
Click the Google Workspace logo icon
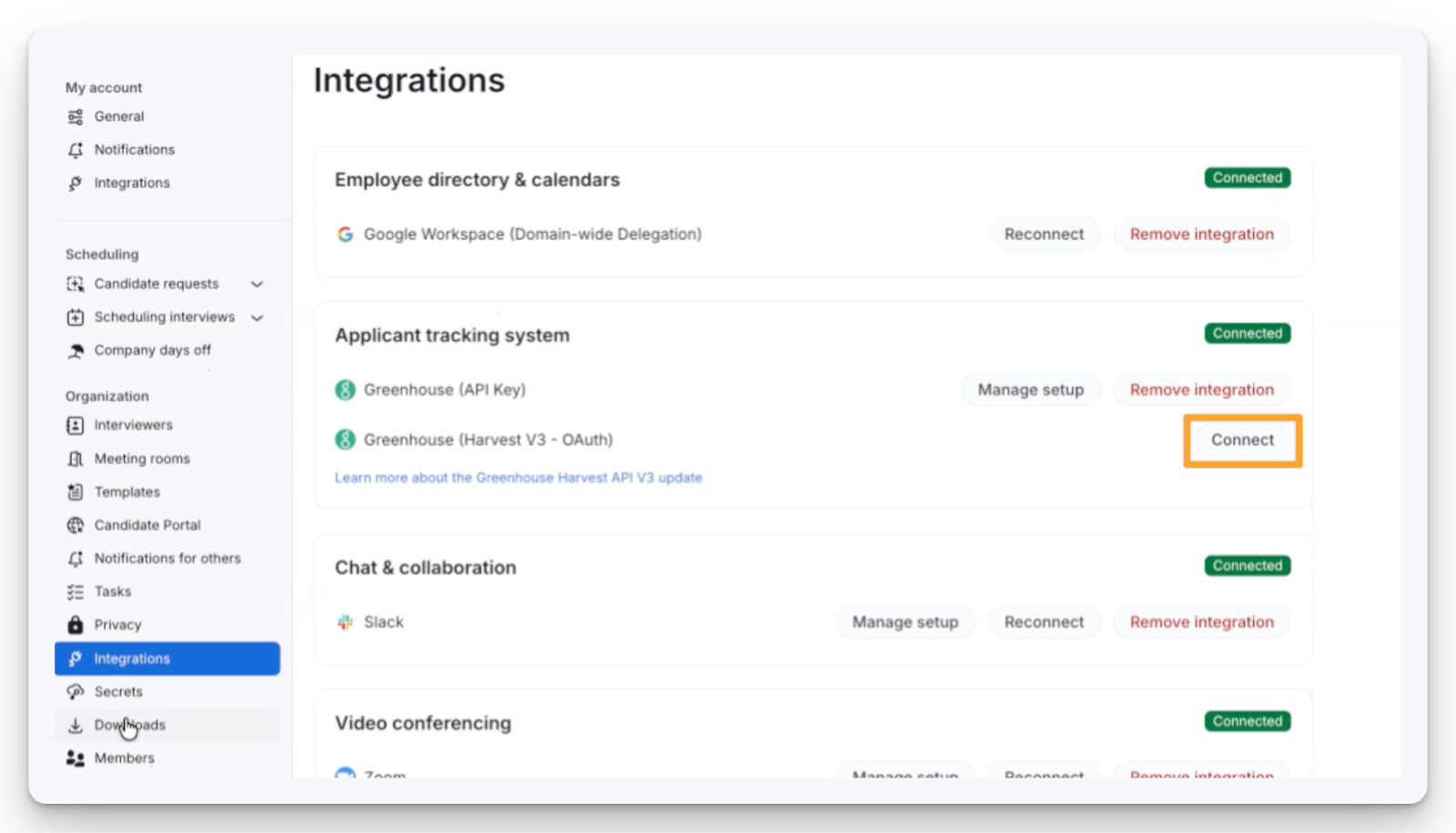tap(345, 235)
